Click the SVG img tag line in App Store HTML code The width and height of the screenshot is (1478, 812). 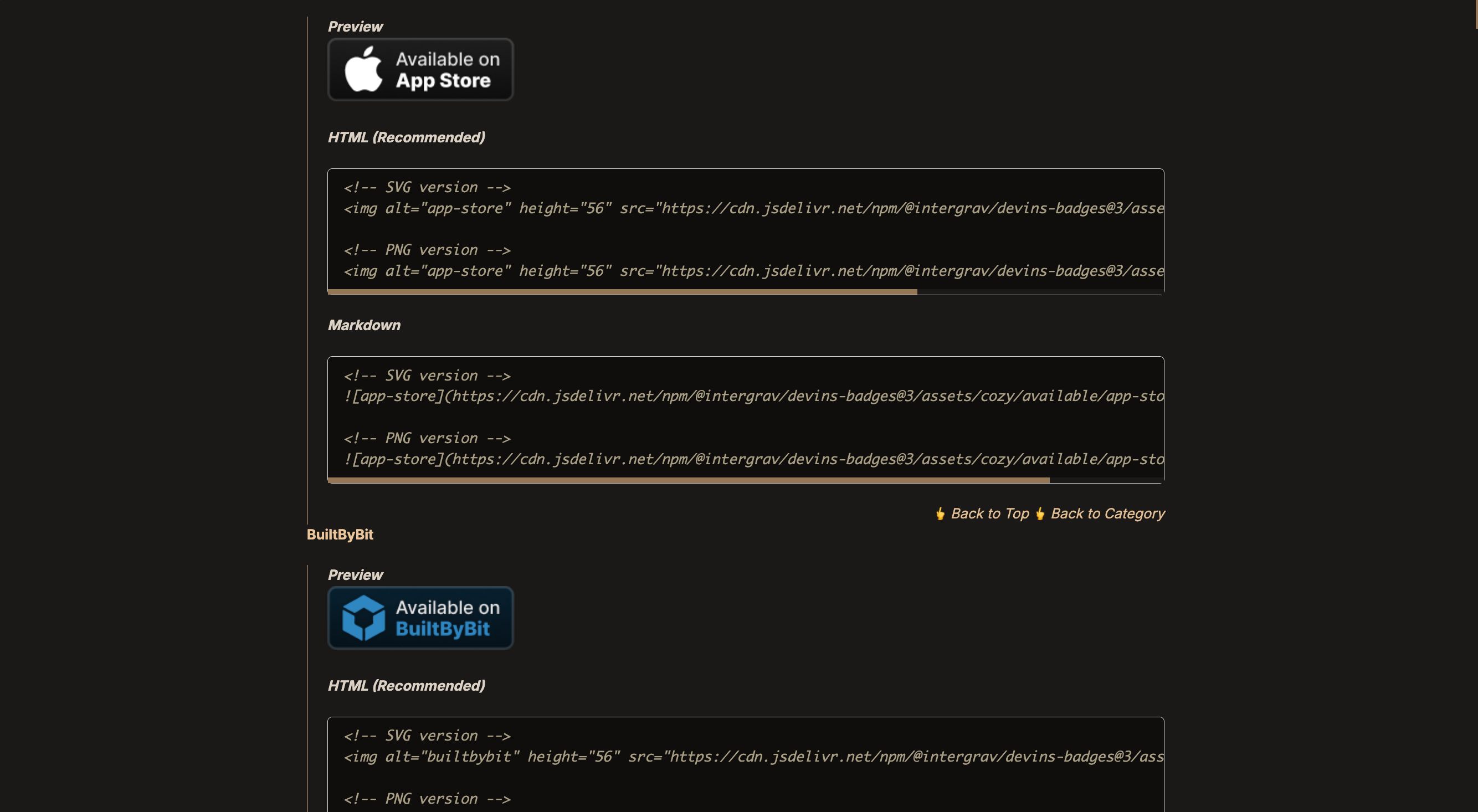pos(753,208)
